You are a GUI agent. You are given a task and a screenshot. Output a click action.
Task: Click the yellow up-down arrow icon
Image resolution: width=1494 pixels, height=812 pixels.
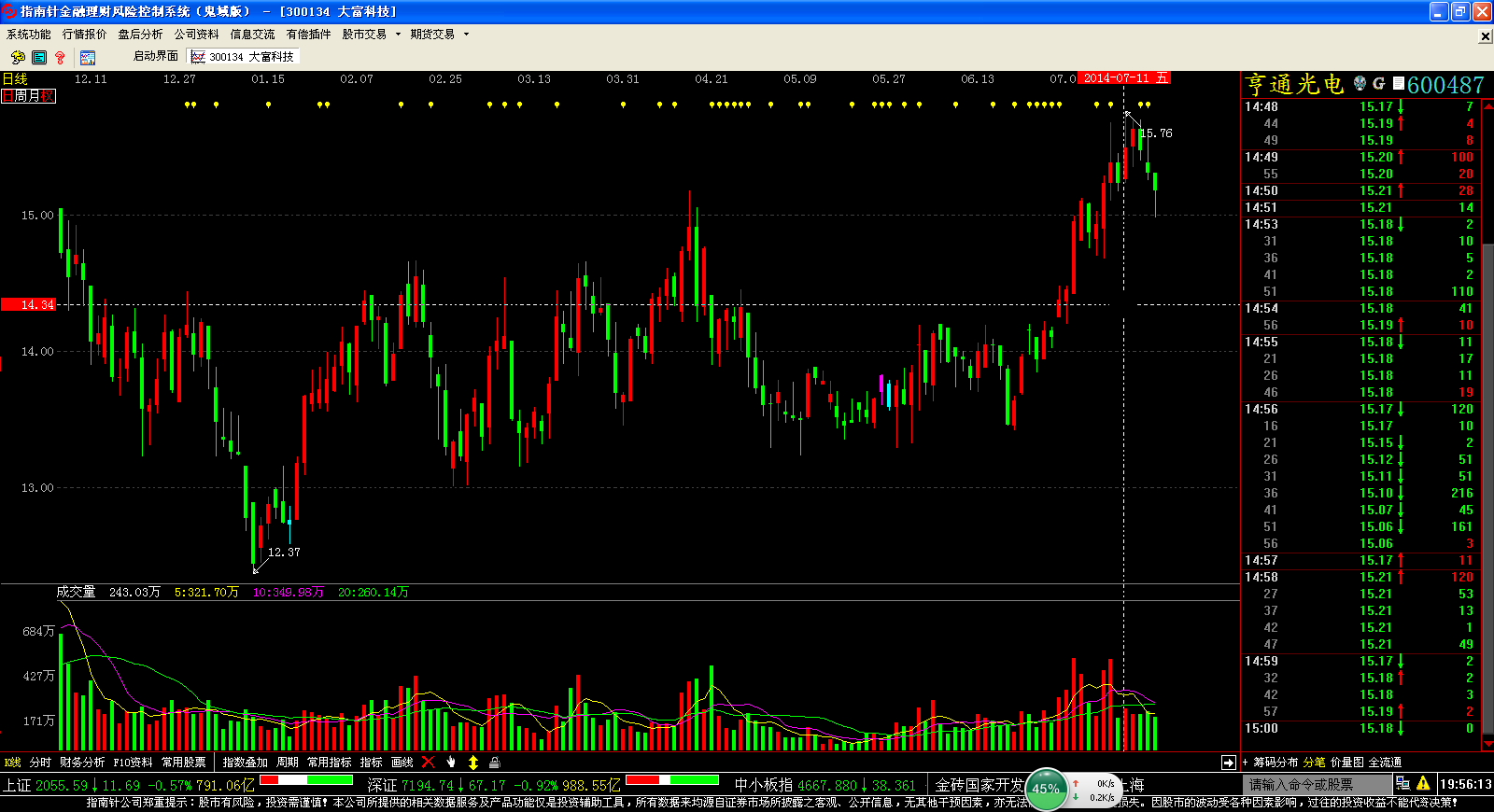click(472, 763)
